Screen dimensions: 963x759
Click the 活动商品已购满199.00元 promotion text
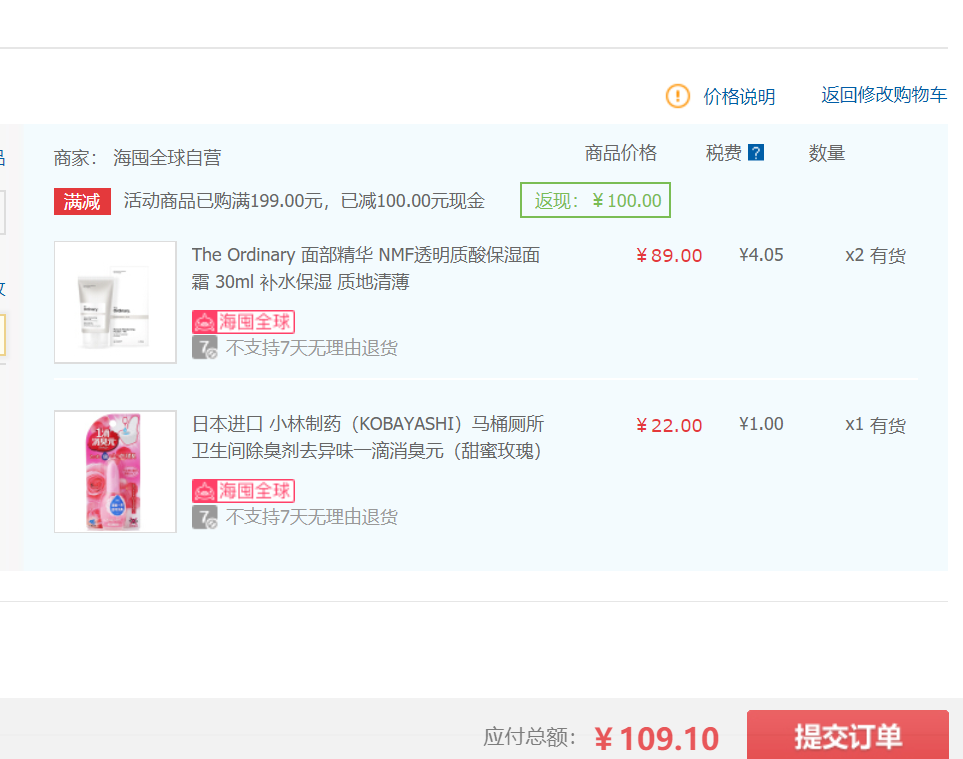coord(304,201)
